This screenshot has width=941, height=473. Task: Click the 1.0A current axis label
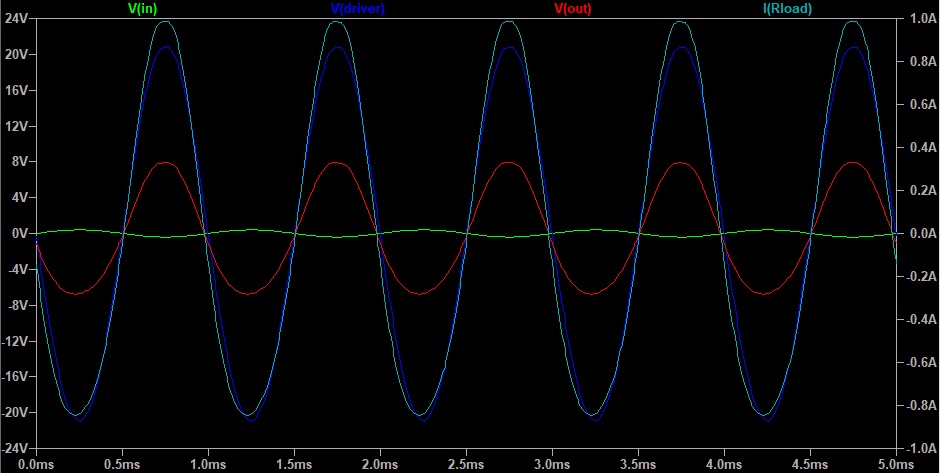point(922,19)
